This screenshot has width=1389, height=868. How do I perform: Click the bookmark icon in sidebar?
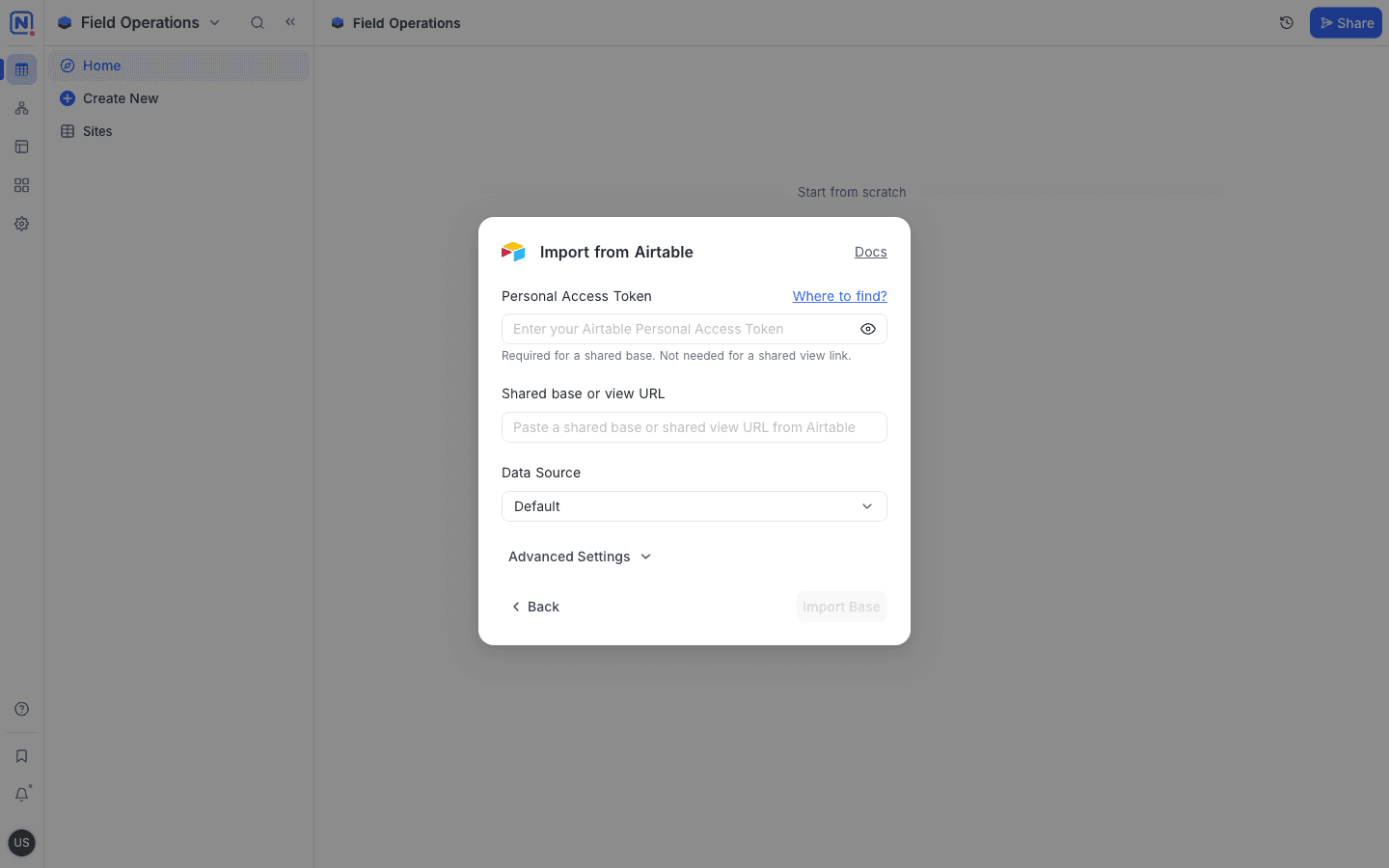[x=21, y=756]
